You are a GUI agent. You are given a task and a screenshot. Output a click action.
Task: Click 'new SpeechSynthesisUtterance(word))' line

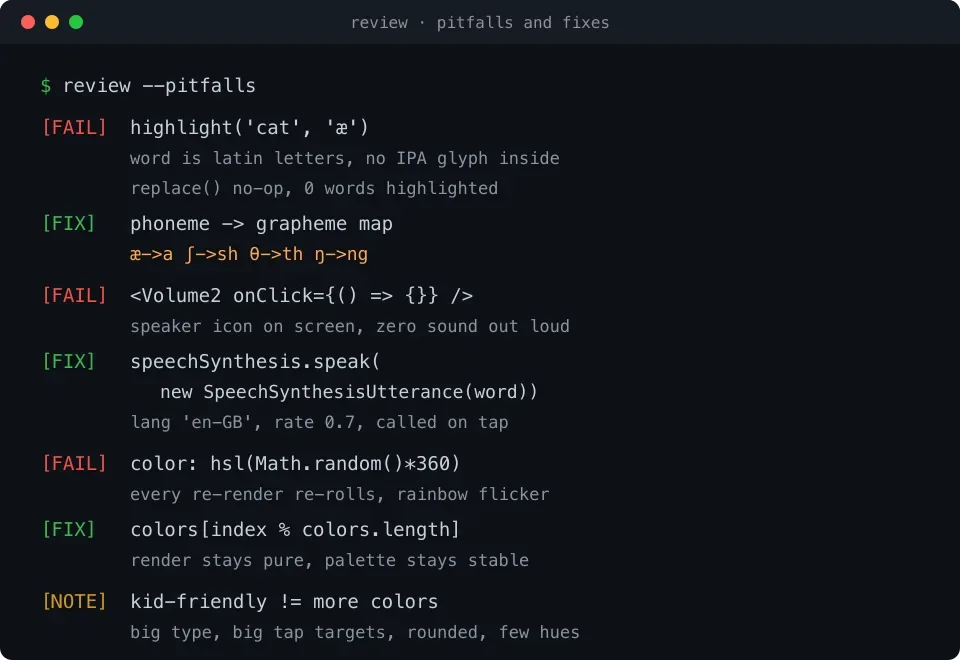349,392
